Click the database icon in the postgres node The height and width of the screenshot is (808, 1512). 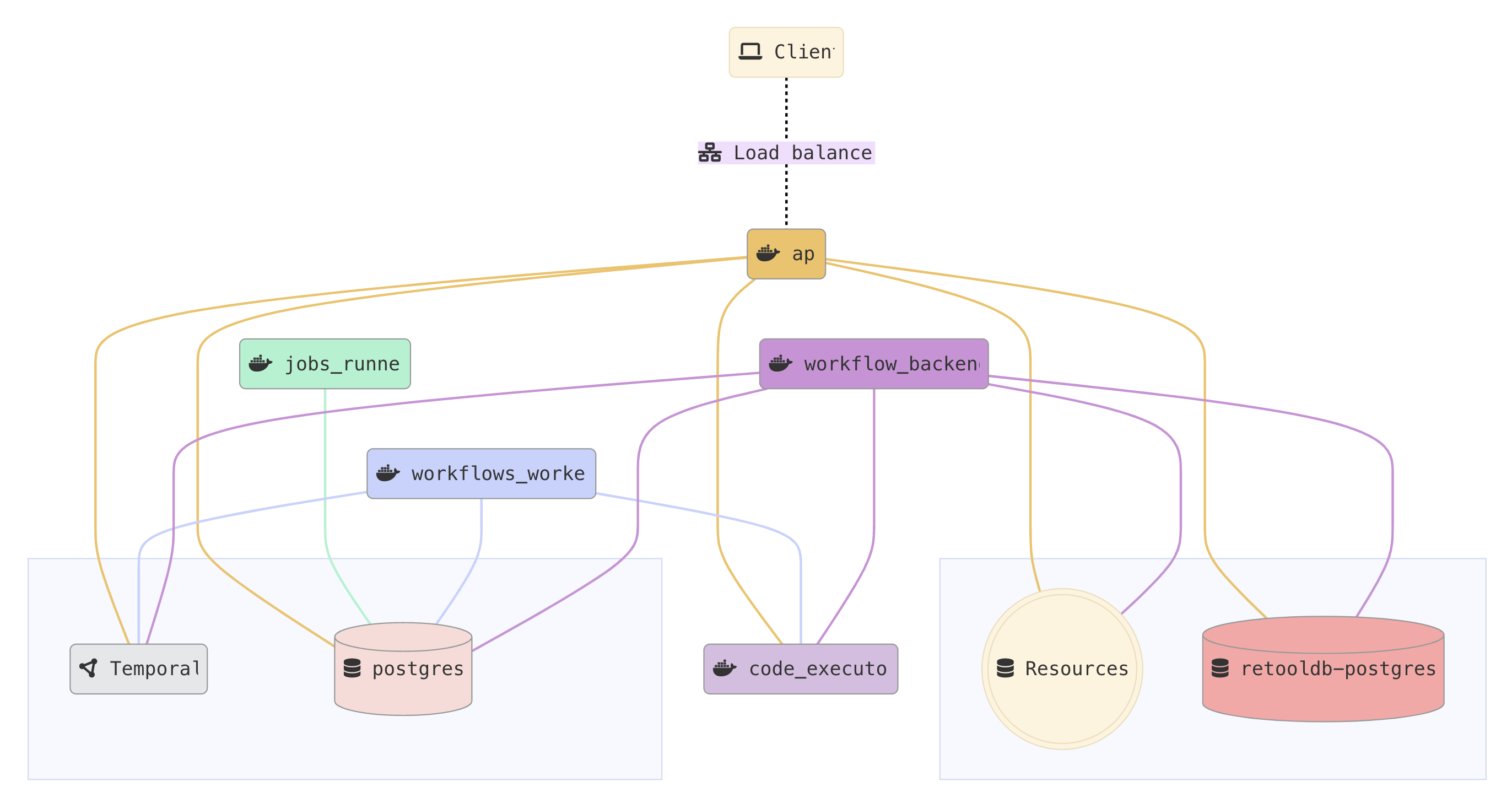pyautogui.click(x=352, y=668)
